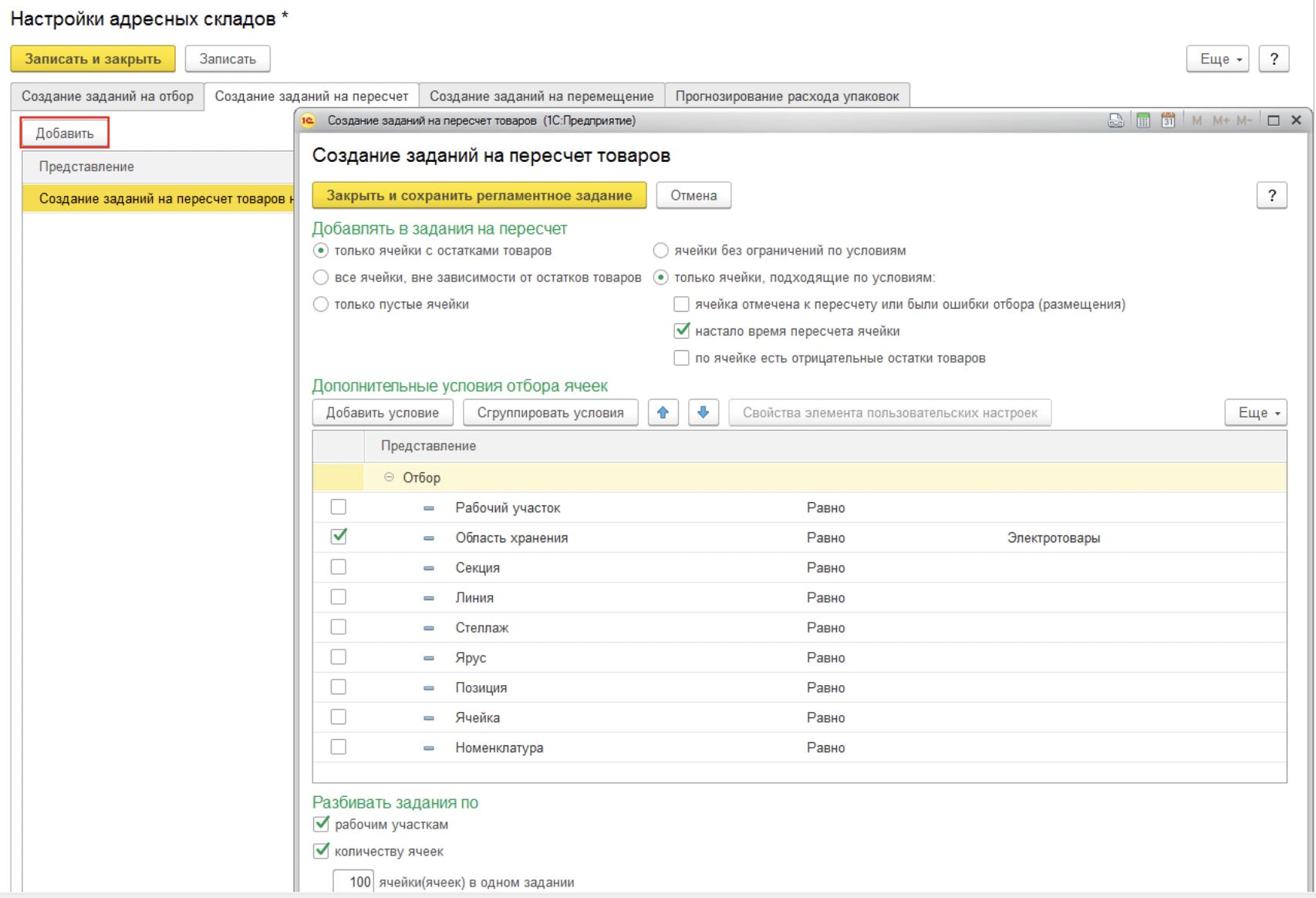Click the M+ memory add icon
This screenshot has height=898, width=1316.
tap(1220, 120)
